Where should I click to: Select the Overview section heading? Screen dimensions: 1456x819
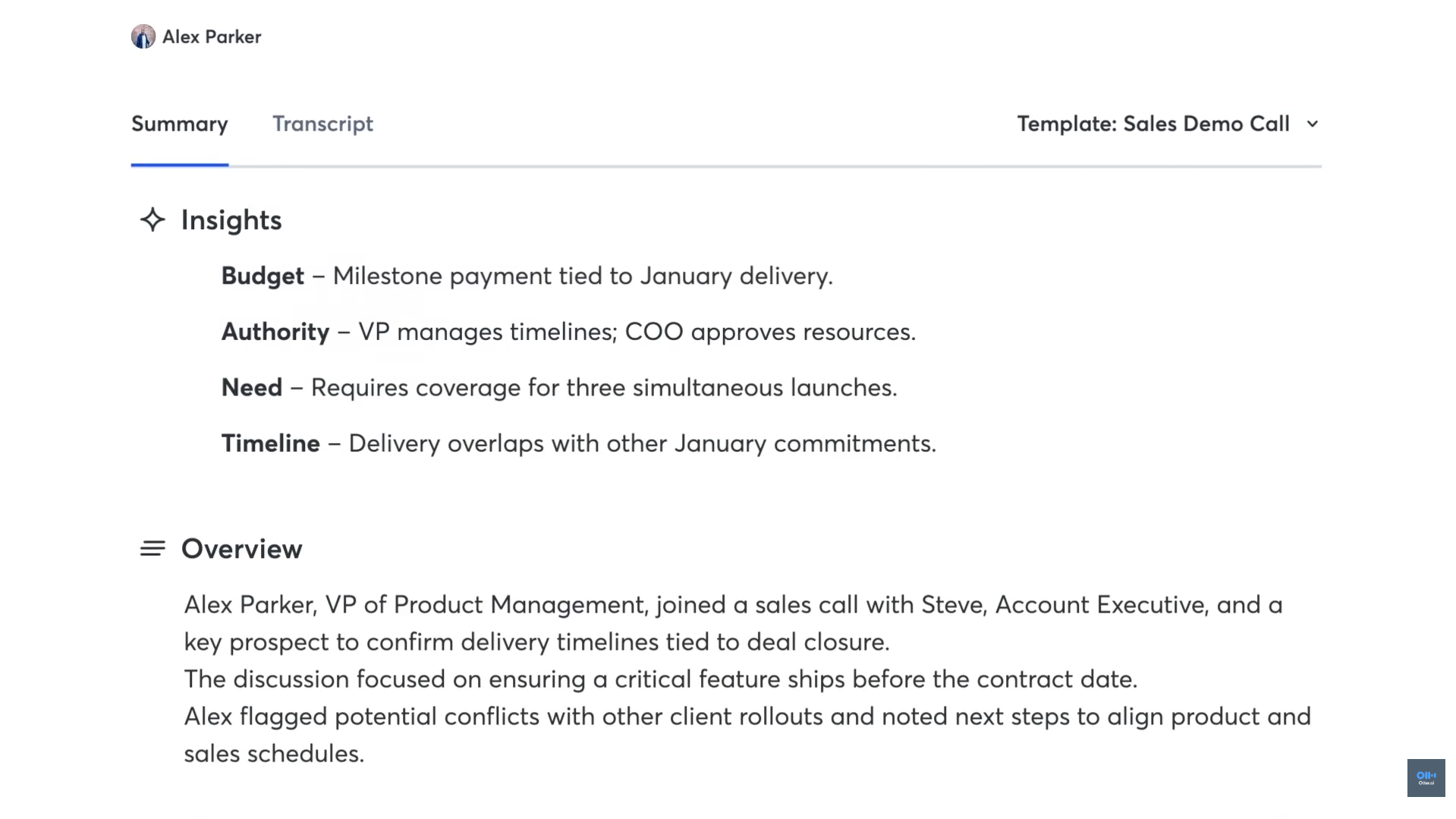[x=241, y=549]
